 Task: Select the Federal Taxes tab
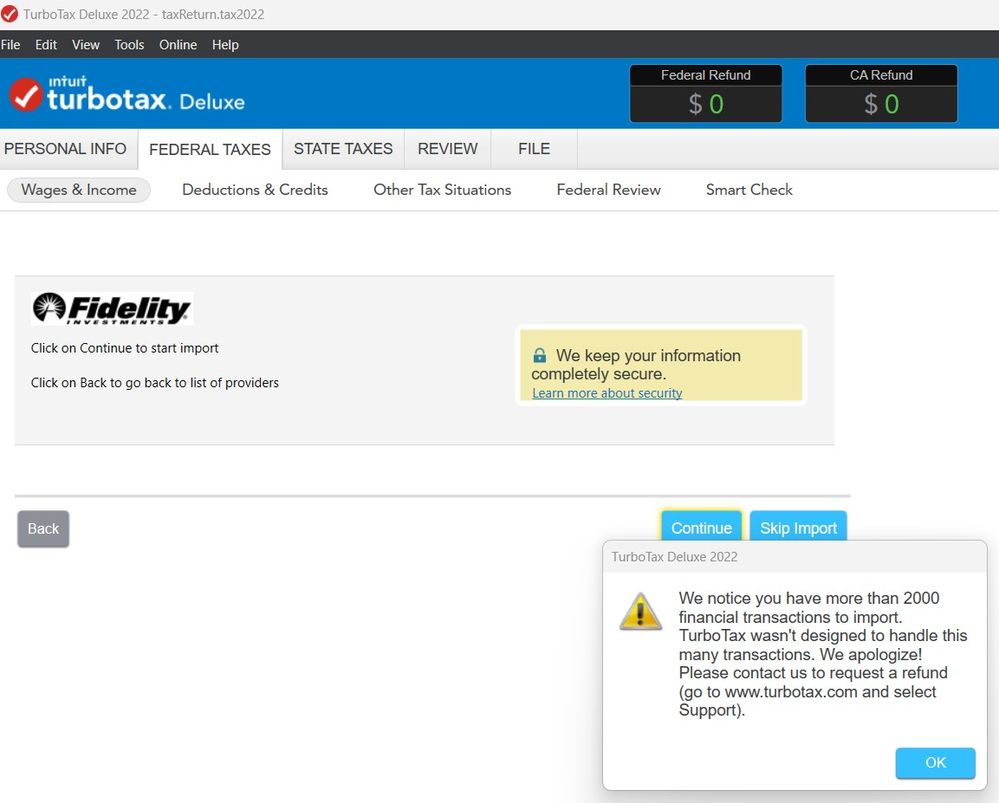(x=210, y=149)
